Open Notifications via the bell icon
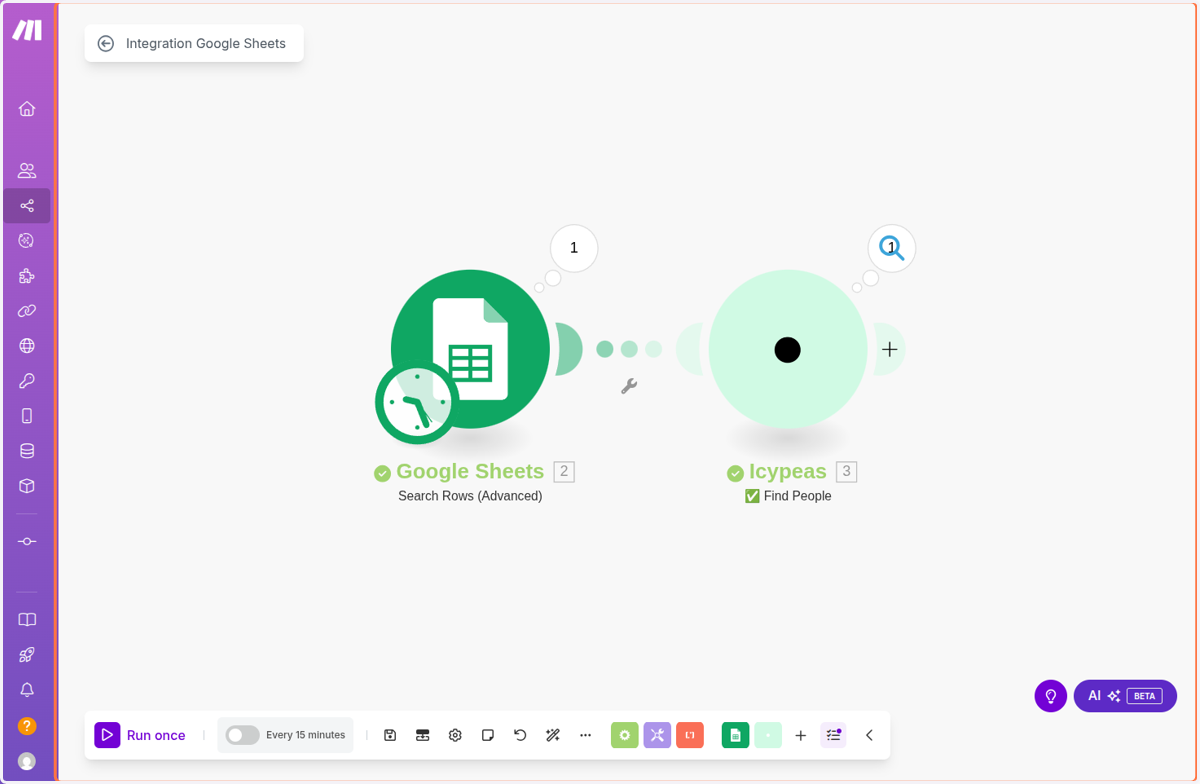 tap(27, 690)
